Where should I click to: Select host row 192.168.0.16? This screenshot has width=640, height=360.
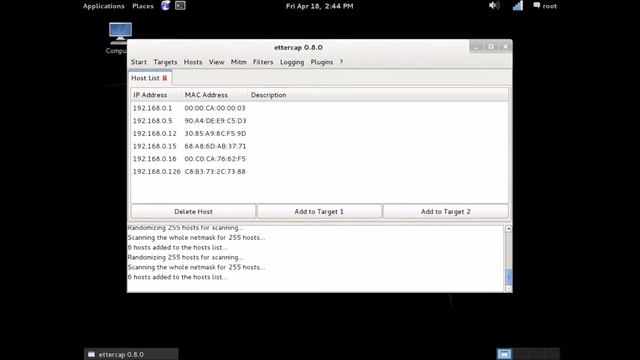(x=320, y=159)
